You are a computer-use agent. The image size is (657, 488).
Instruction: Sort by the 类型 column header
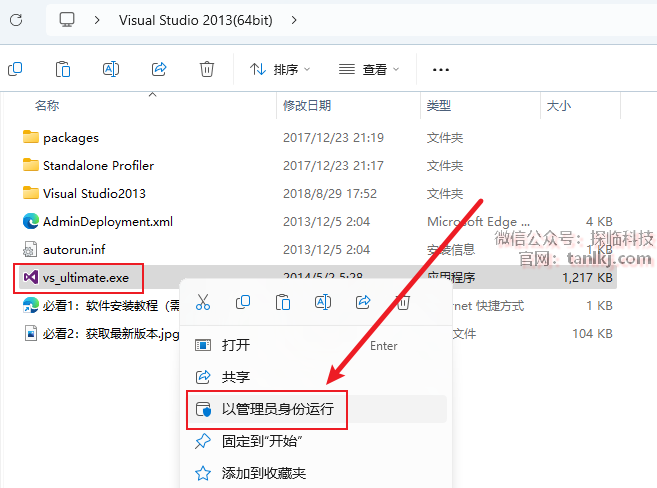pos(438,106)
